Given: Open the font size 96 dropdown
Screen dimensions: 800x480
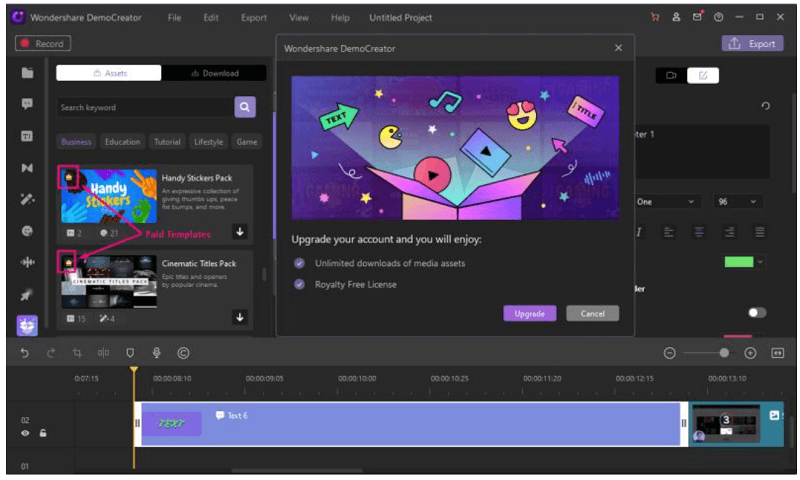Looking at the screenshot, I should (738, 202).
